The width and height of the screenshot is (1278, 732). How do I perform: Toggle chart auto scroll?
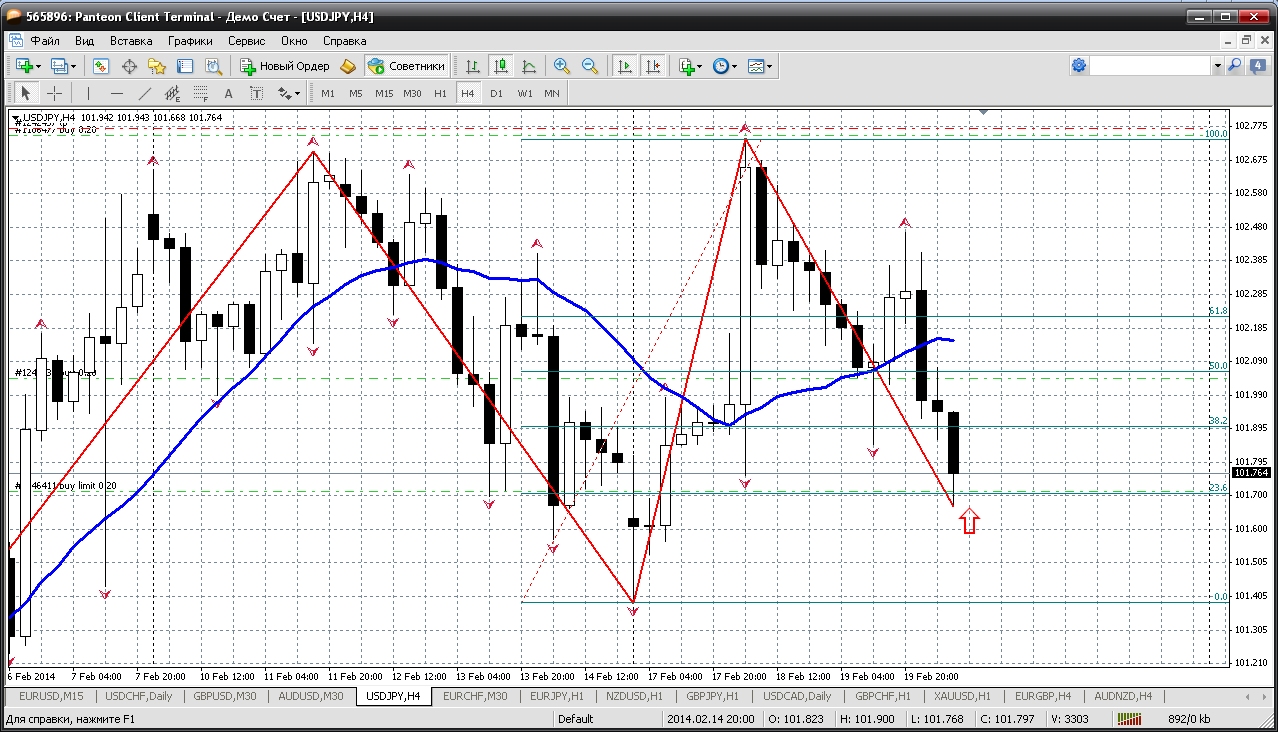(x=625, y=66)
